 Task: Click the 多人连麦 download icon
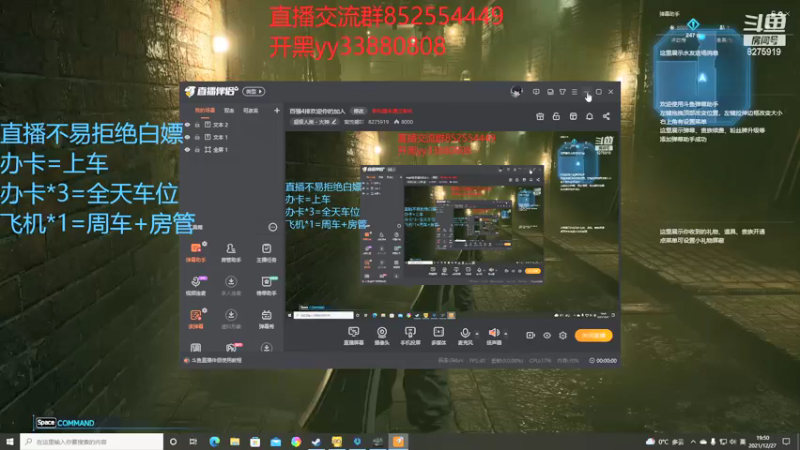pos(231,282)
